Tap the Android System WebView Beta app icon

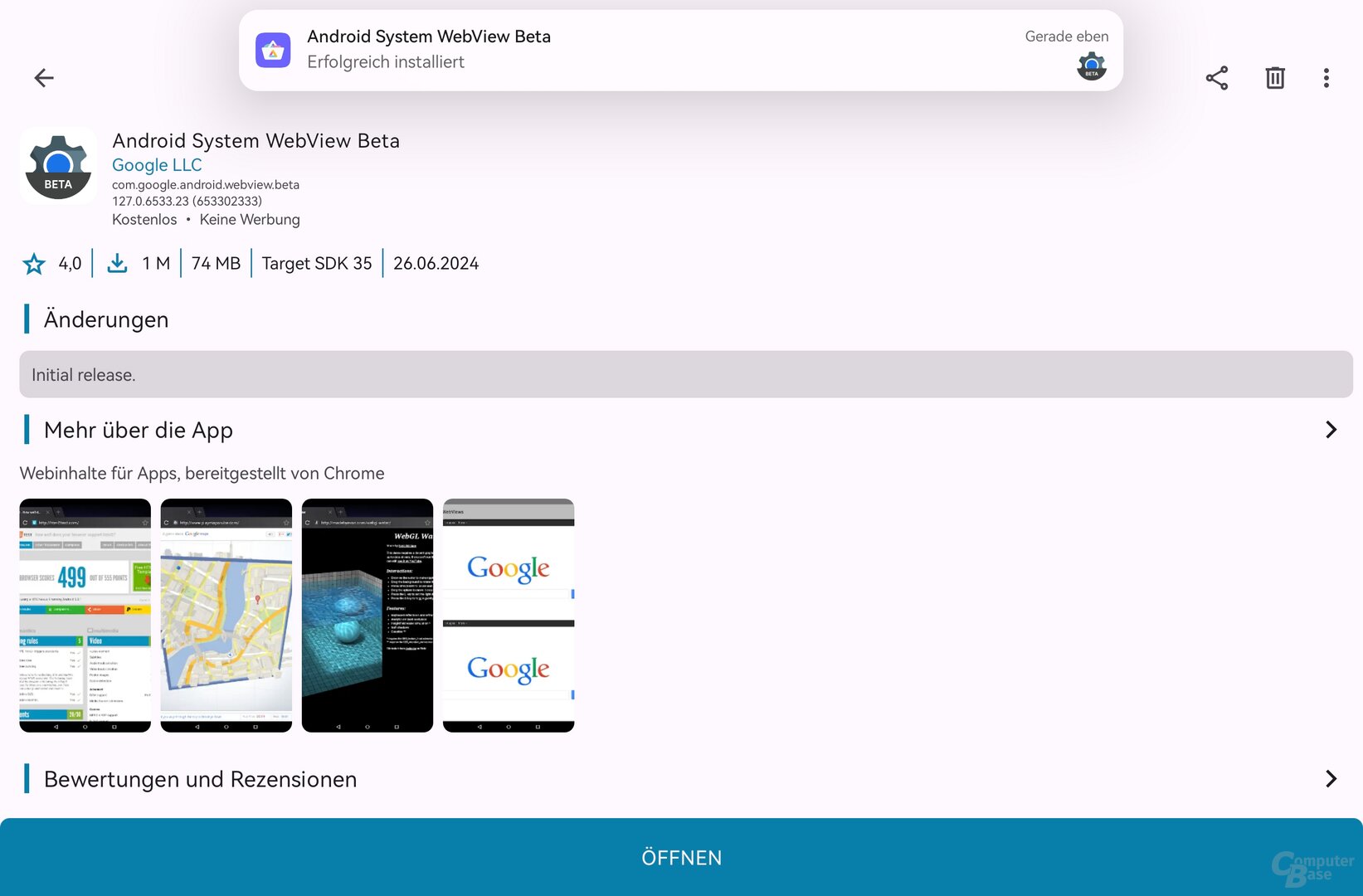(x=58, y=166)
